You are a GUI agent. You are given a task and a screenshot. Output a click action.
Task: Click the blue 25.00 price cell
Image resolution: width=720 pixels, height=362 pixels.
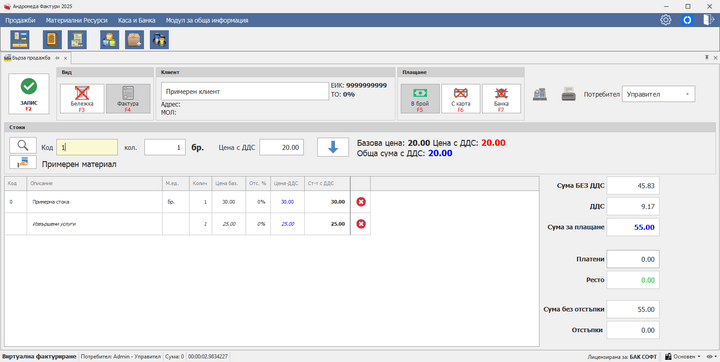(287, 224)
